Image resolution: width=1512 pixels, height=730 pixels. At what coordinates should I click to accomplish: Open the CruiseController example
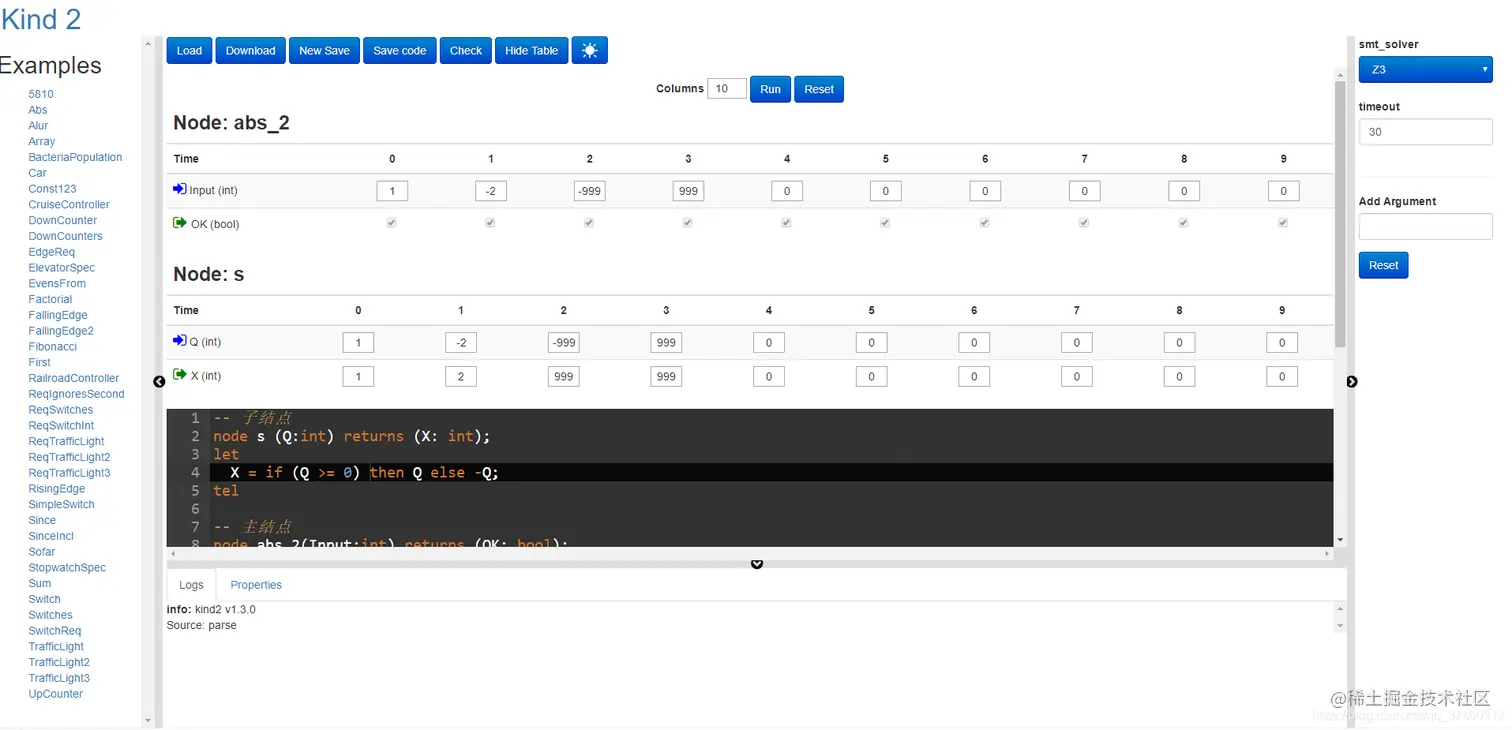69,205
